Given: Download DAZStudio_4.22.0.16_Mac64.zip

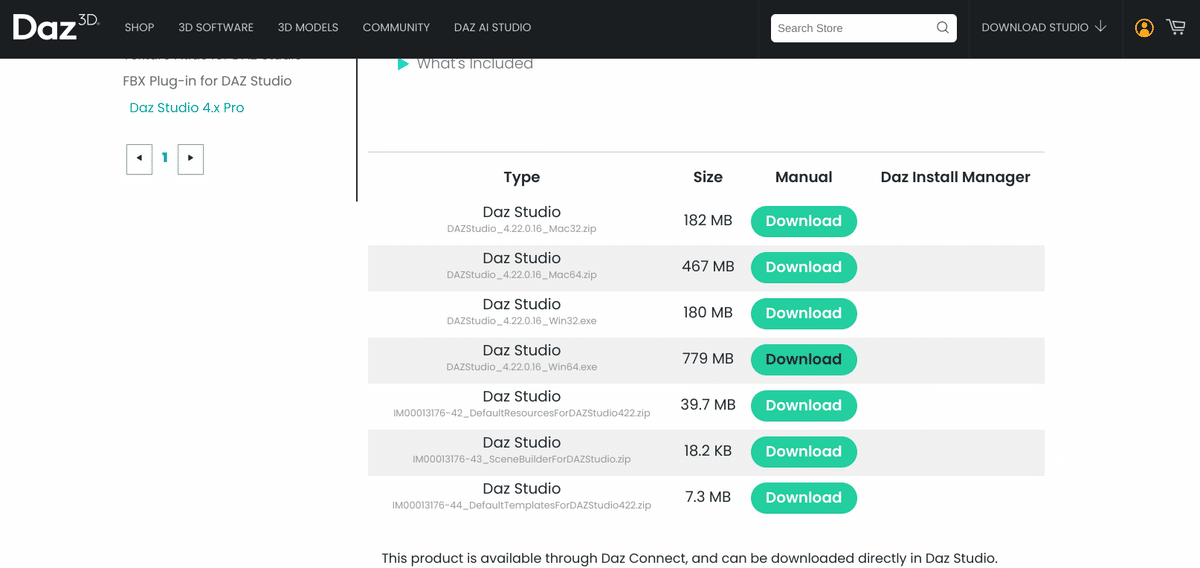Looking at the screenshot, I should pyautogui.click(x=803, y=267).
